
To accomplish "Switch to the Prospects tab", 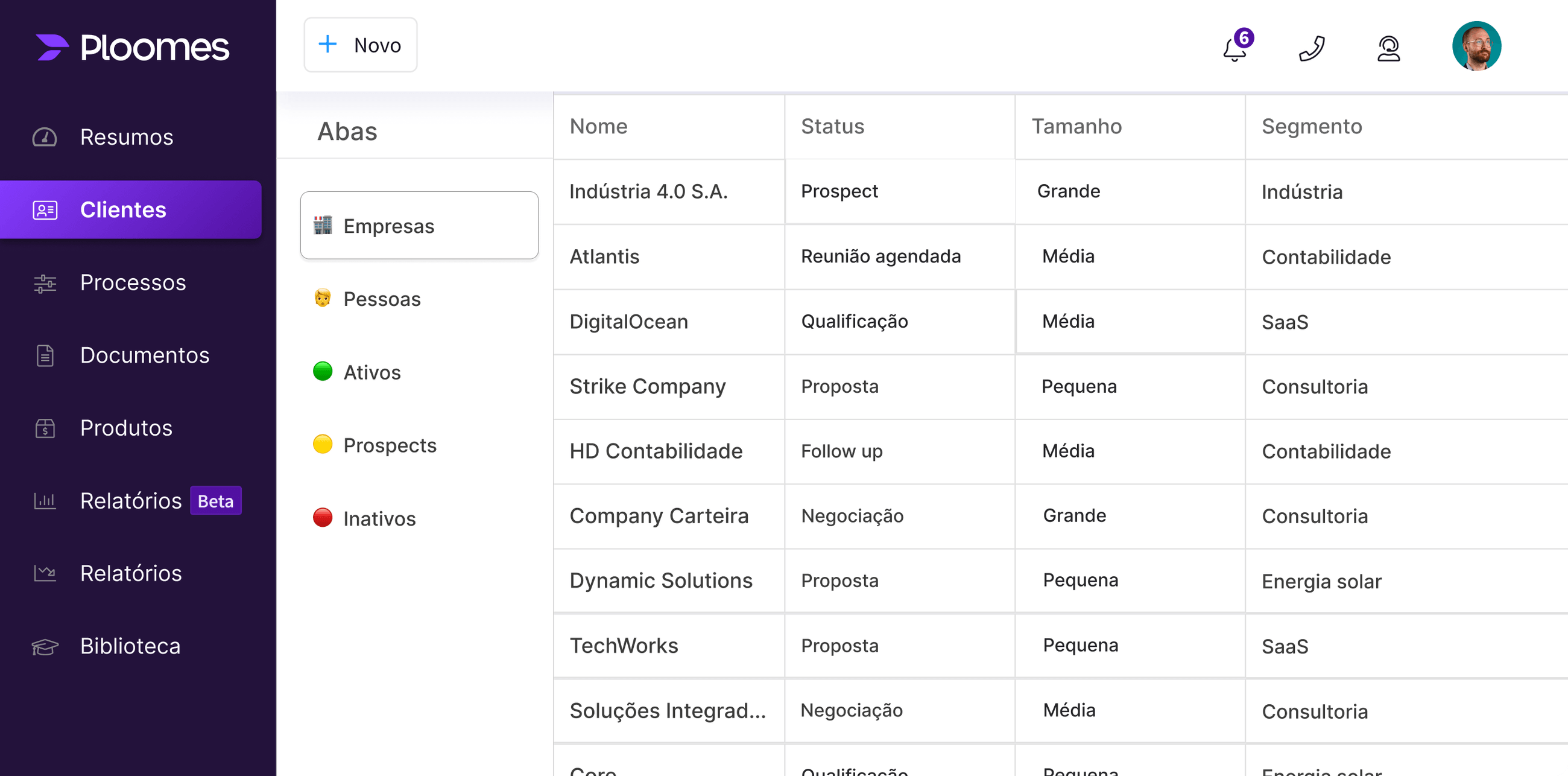I will [390, 445].
